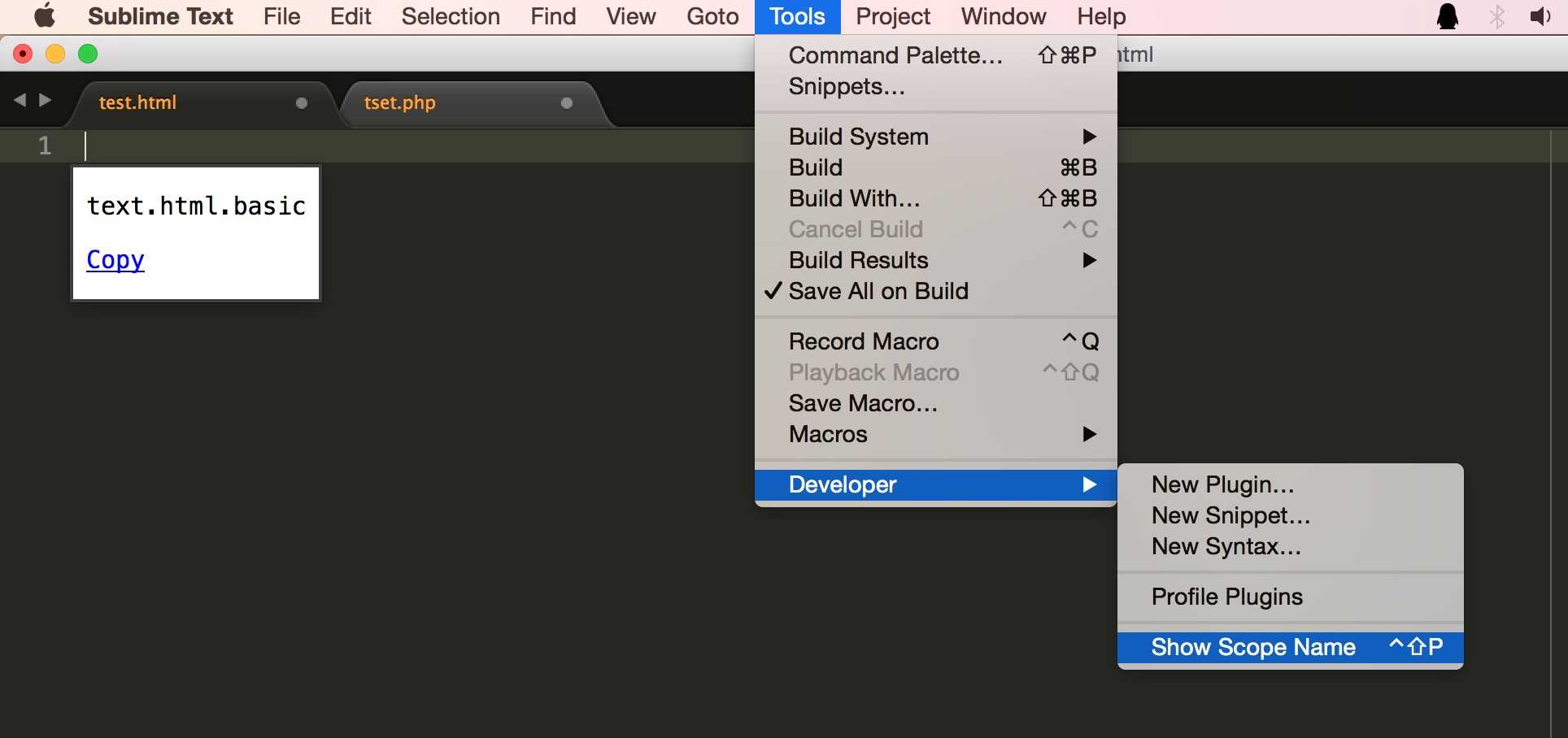Click the Build menu item
This screenshot has width=1568, height=738.
tap(935, 167)
